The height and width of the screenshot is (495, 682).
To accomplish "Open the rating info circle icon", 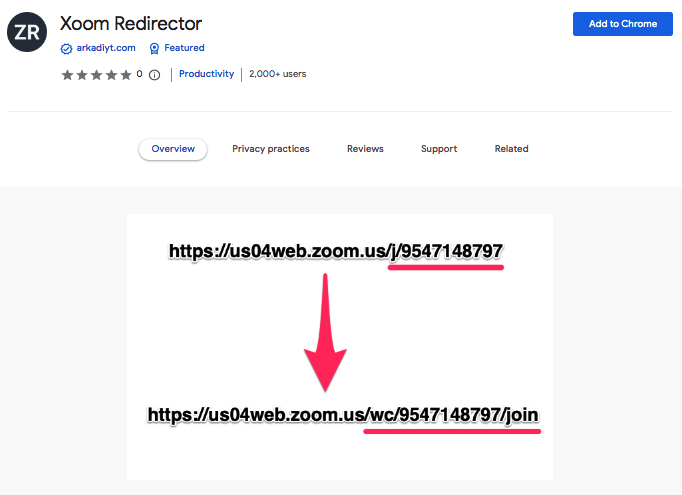I will click(x=154, y=75).
